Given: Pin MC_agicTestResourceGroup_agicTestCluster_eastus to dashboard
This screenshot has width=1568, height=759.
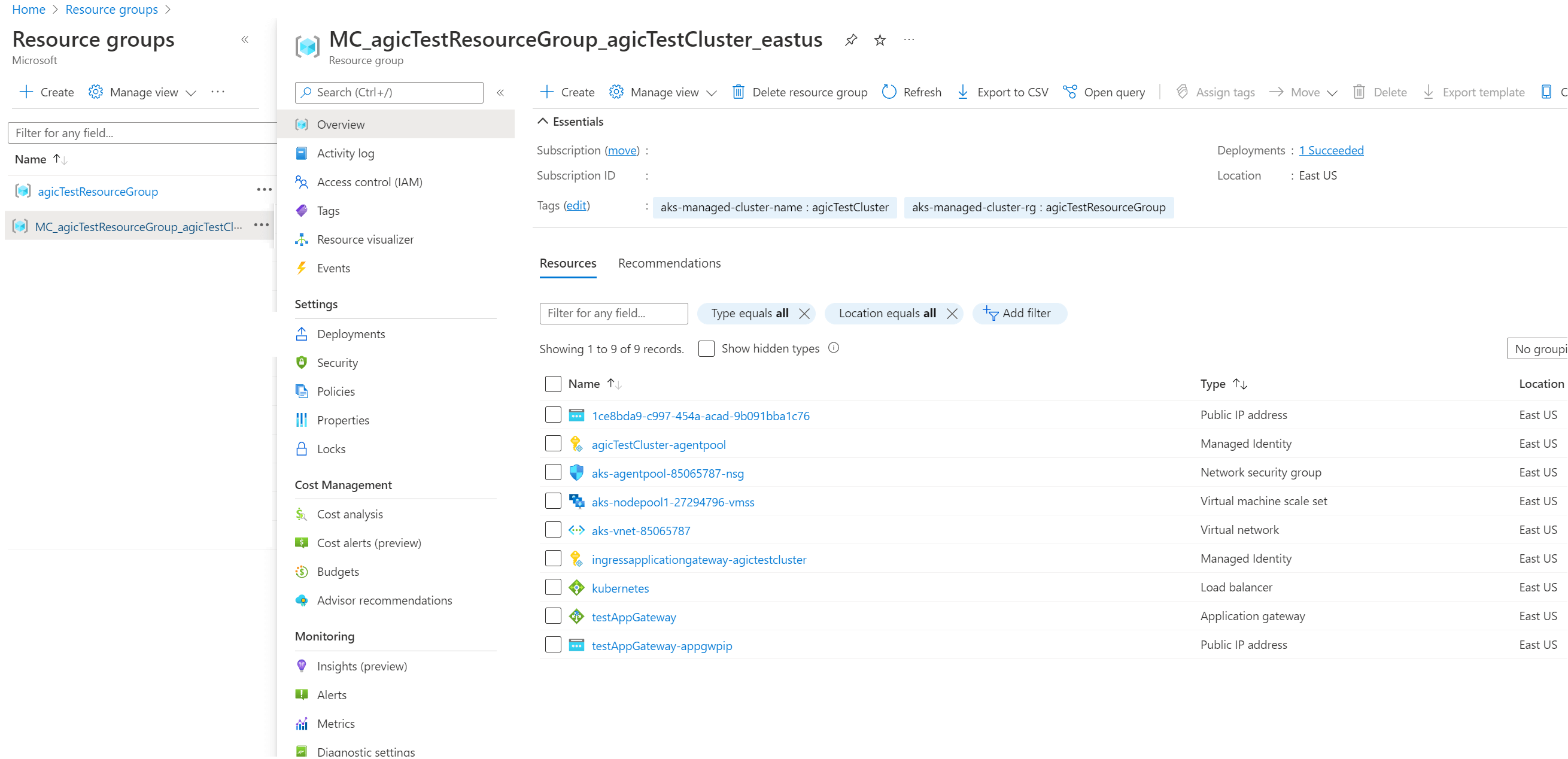Looking at the screenshot, I should tap(850, 40).
